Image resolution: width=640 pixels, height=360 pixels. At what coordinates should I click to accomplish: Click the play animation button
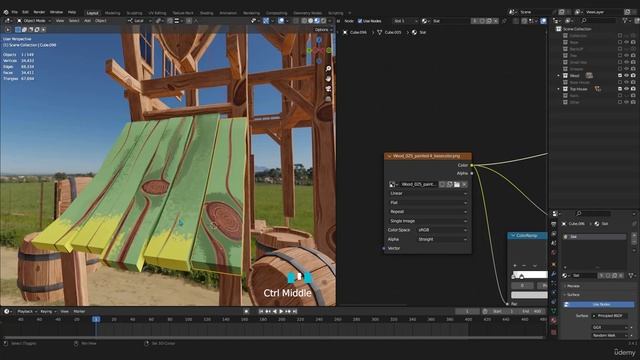pos(281,311)
